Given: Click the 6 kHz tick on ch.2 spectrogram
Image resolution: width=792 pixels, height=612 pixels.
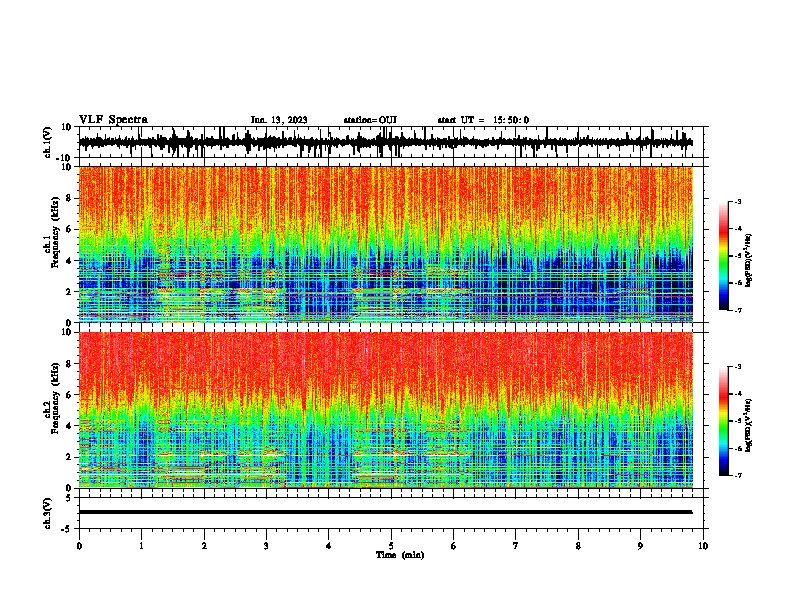Looking at the screenshot, I should [70, 395].
